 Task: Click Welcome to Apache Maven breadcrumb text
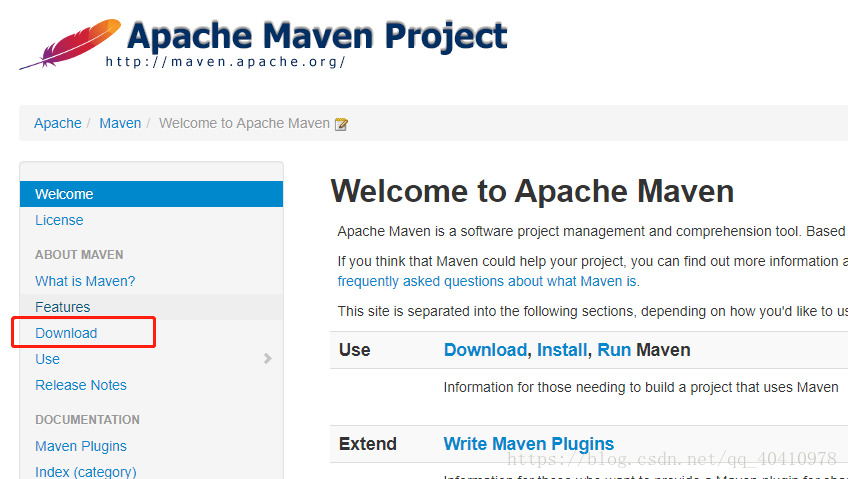tap(244, 123)
